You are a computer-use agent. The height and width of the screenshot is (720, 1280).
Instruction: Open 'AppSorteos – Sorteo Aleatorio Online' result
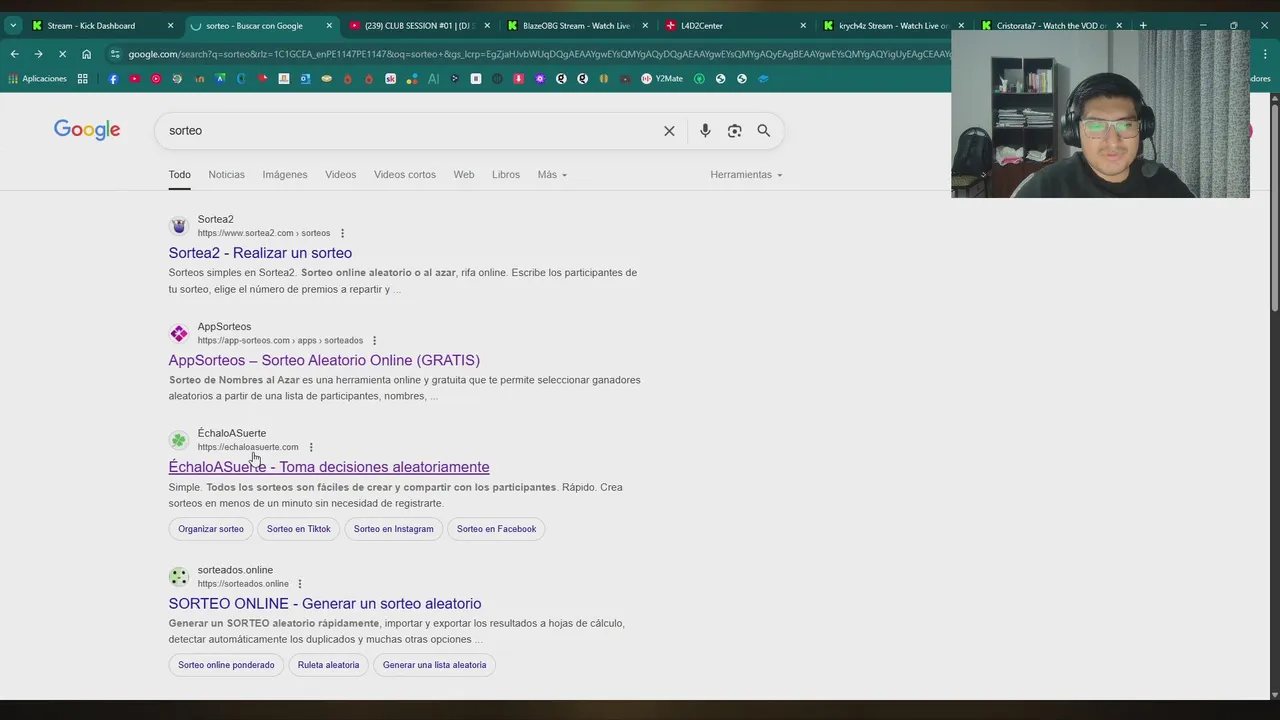(324, 360)
